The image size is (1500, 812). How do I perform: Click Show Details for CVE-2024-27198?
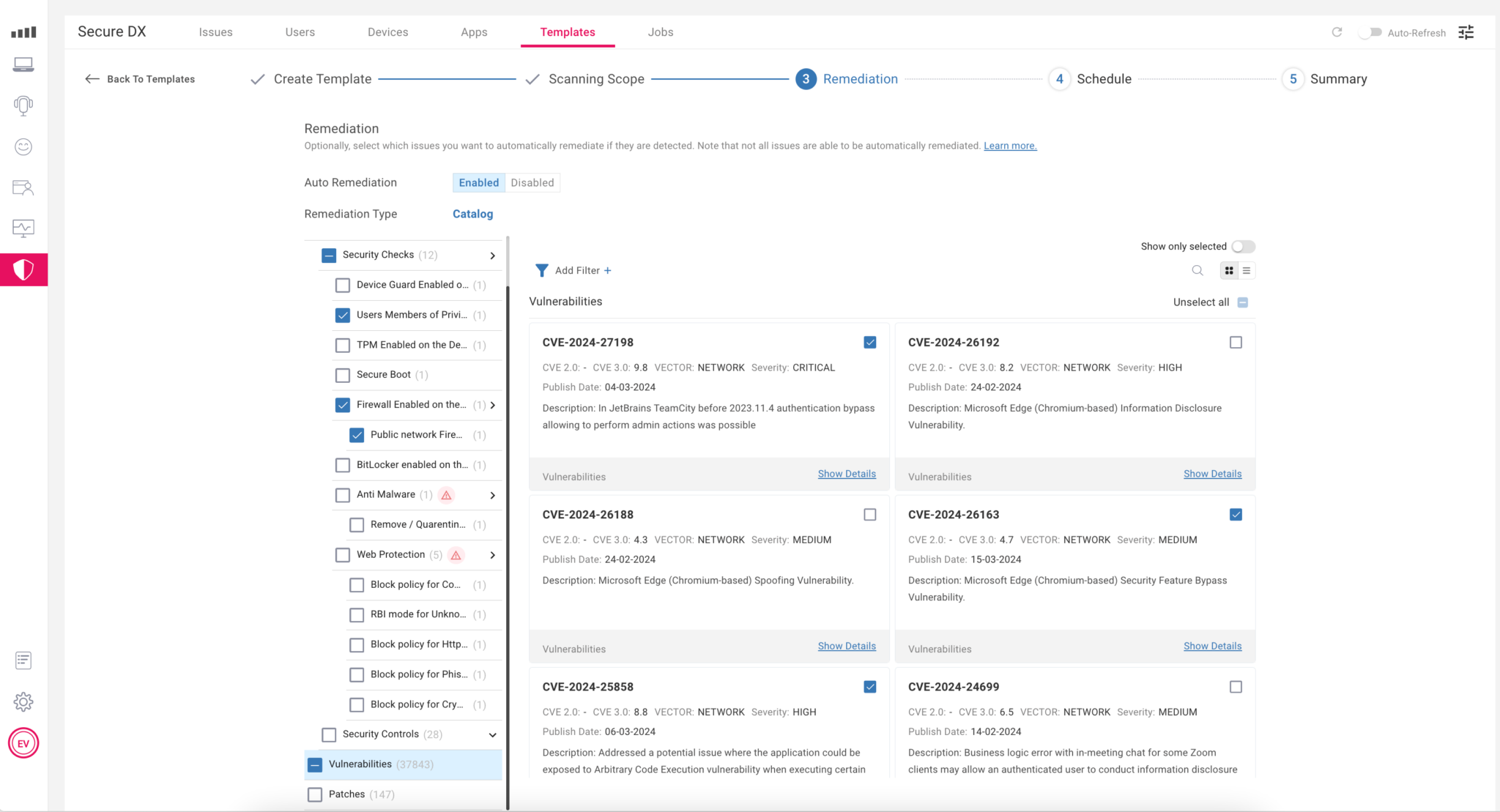[847, 473]
